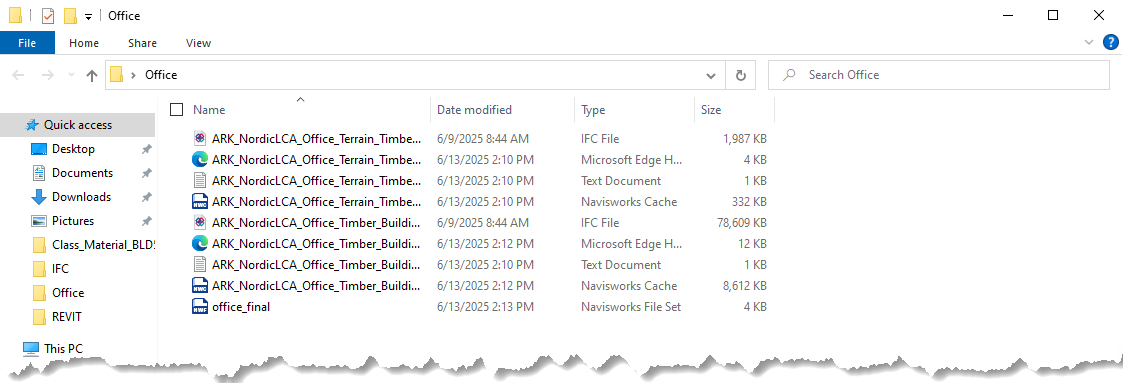Viewport: 1123px width, 383px height.
Task: Open the Downloads quick access icon
Action: click(39, 197)
